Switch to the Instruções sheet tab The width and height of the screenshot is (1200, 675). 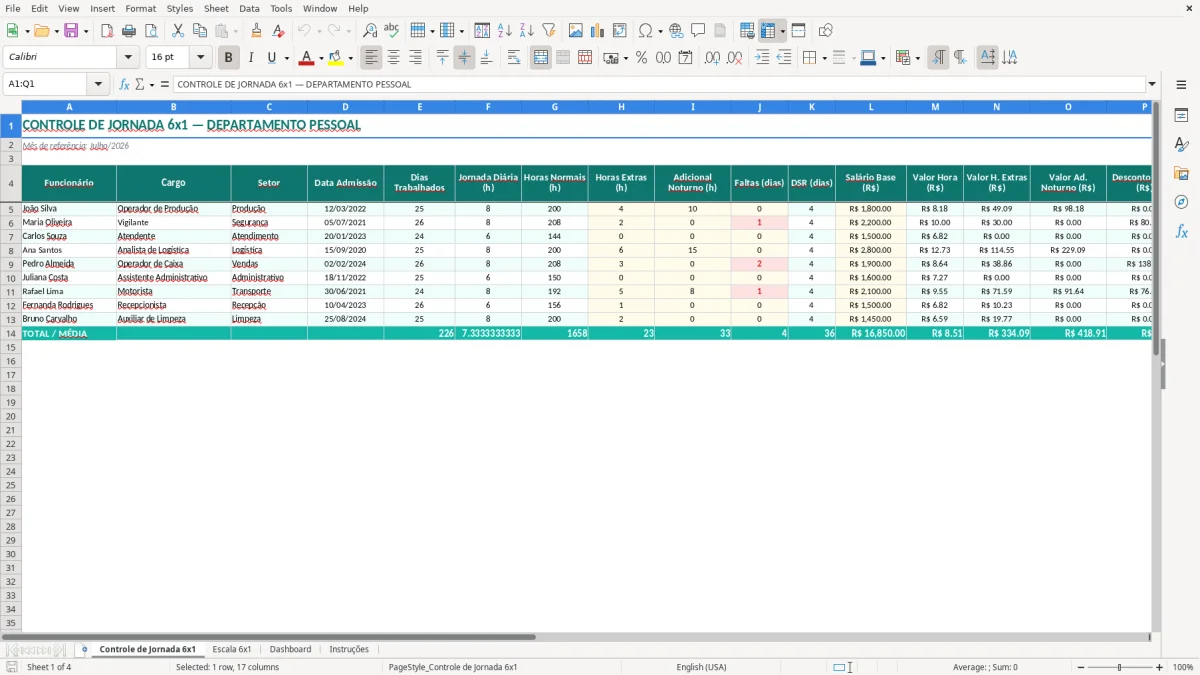(x=349, y=649)
